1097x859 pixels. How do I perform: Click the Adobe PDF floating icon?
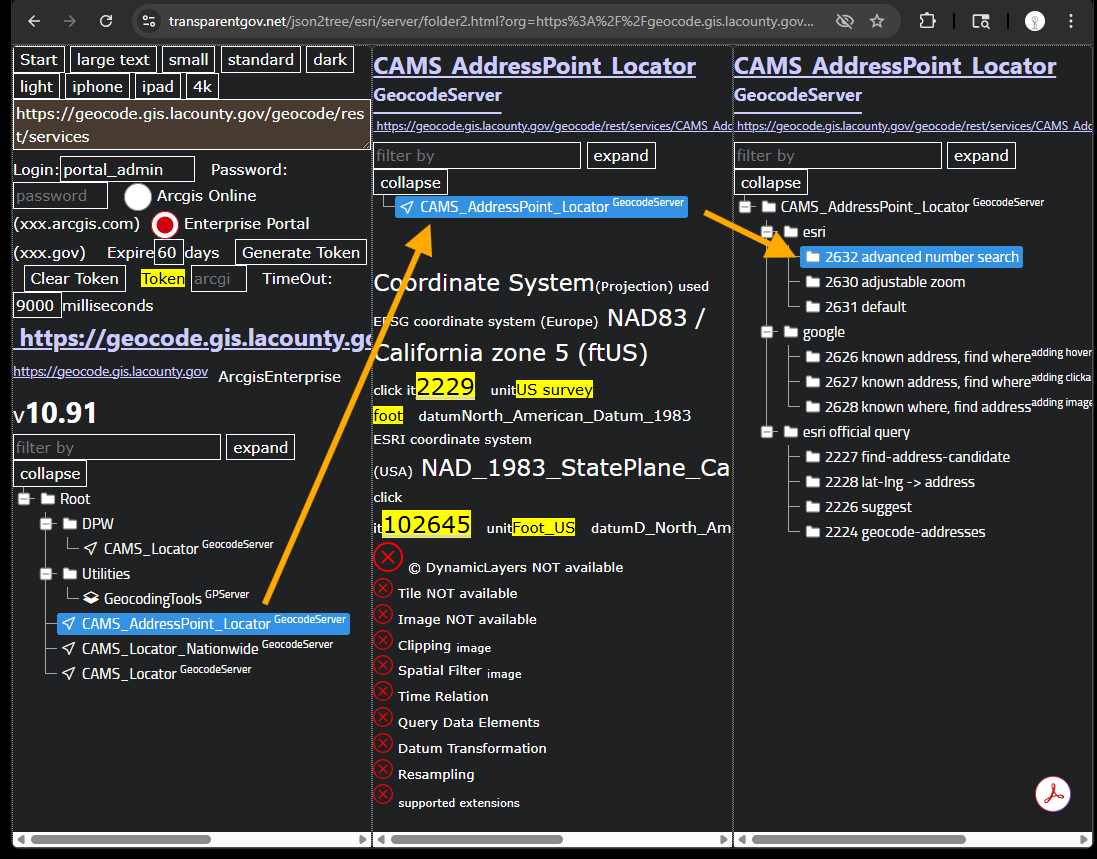point(1053,794)
